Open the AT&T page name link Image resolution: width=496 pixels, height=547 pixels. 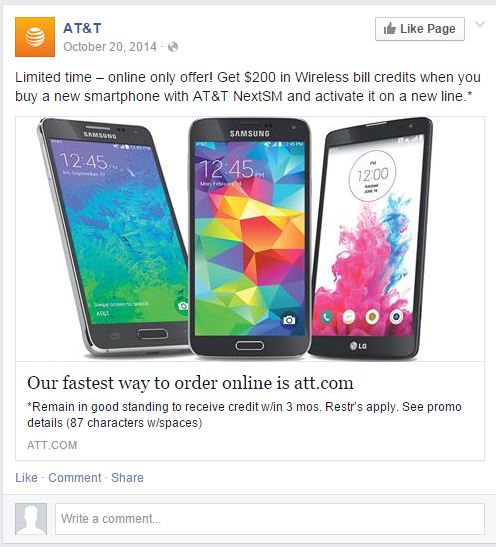[x=82, y=28]
